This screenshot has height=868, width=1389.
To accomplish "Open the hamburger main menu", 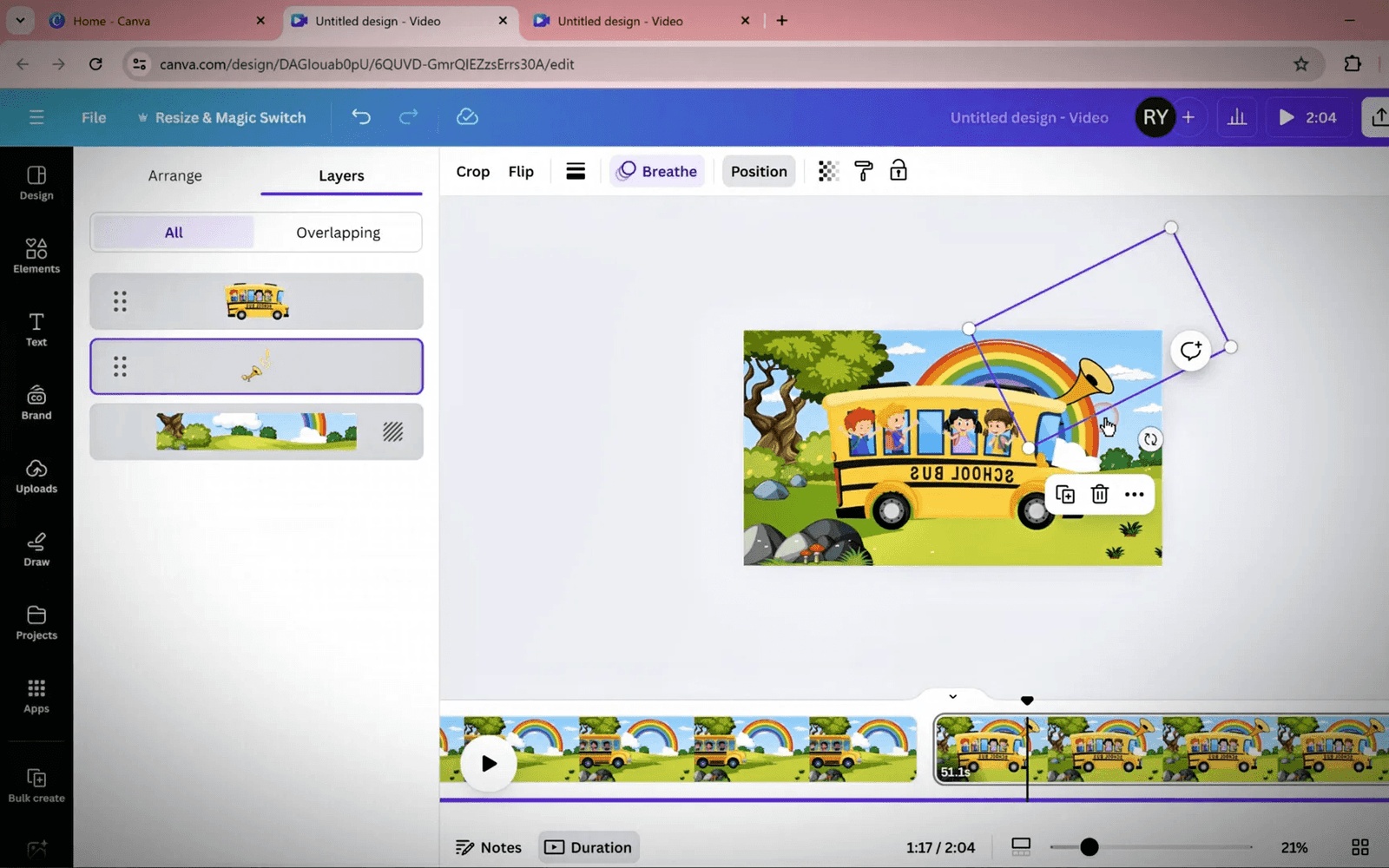I will pos(36,117).
